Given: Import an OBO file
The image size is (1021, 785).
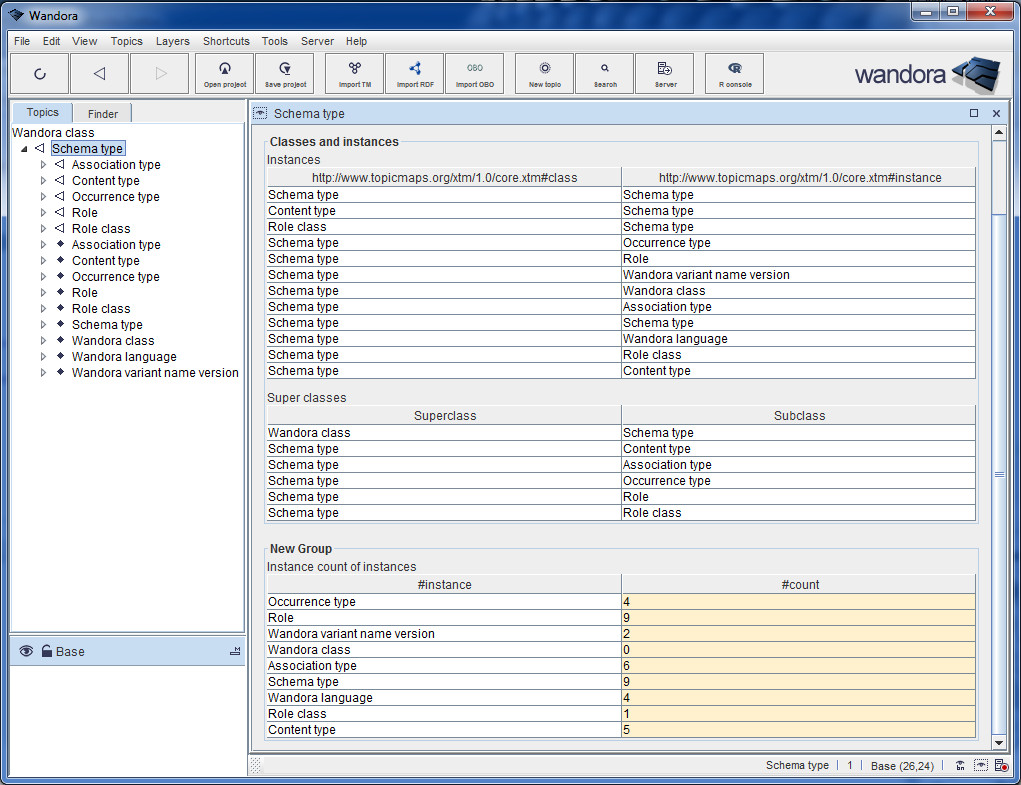Looking at the screenshot, I should (x=475, y=73).
